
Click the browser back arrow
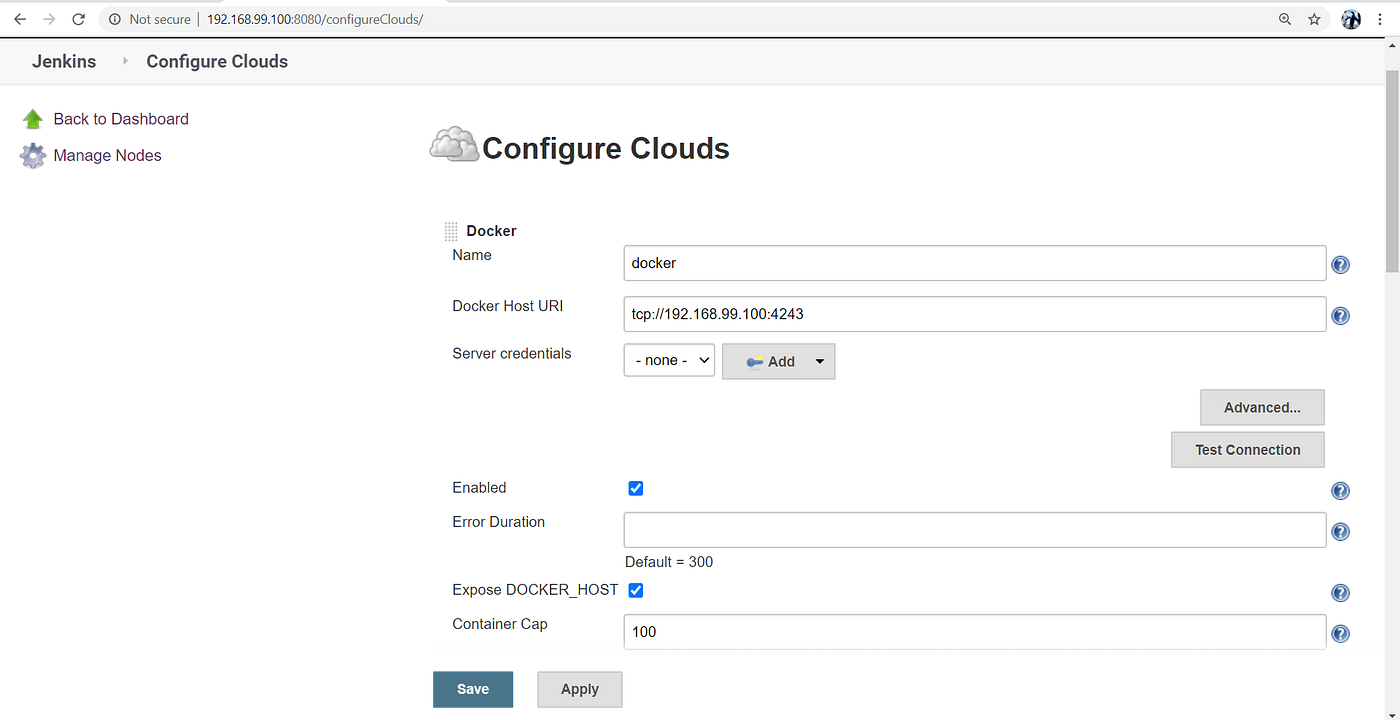click(x=20, y=19)
